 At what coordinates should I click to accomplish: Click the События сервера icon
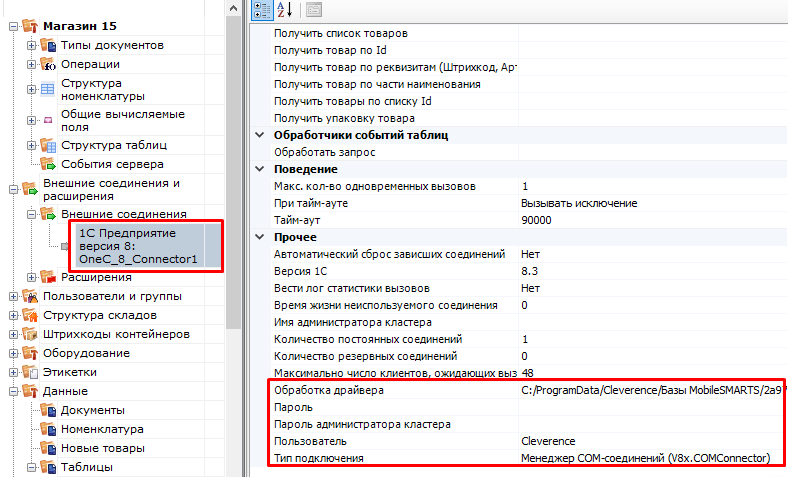(48, 164)
